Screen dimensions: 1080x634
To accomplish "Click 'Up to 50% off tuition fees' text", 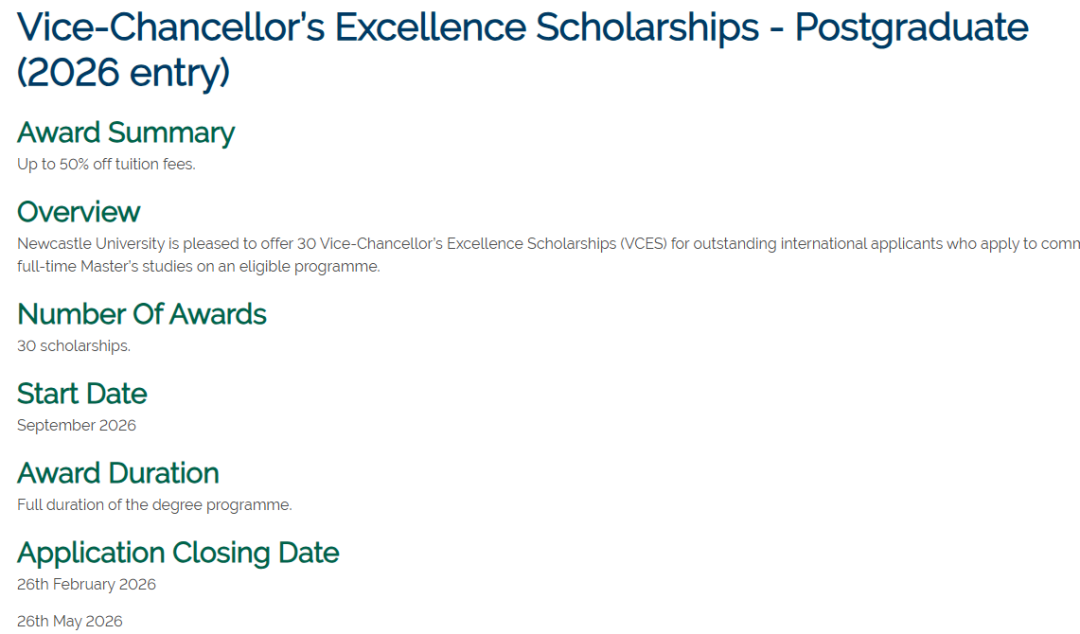I will coord(106,165).
